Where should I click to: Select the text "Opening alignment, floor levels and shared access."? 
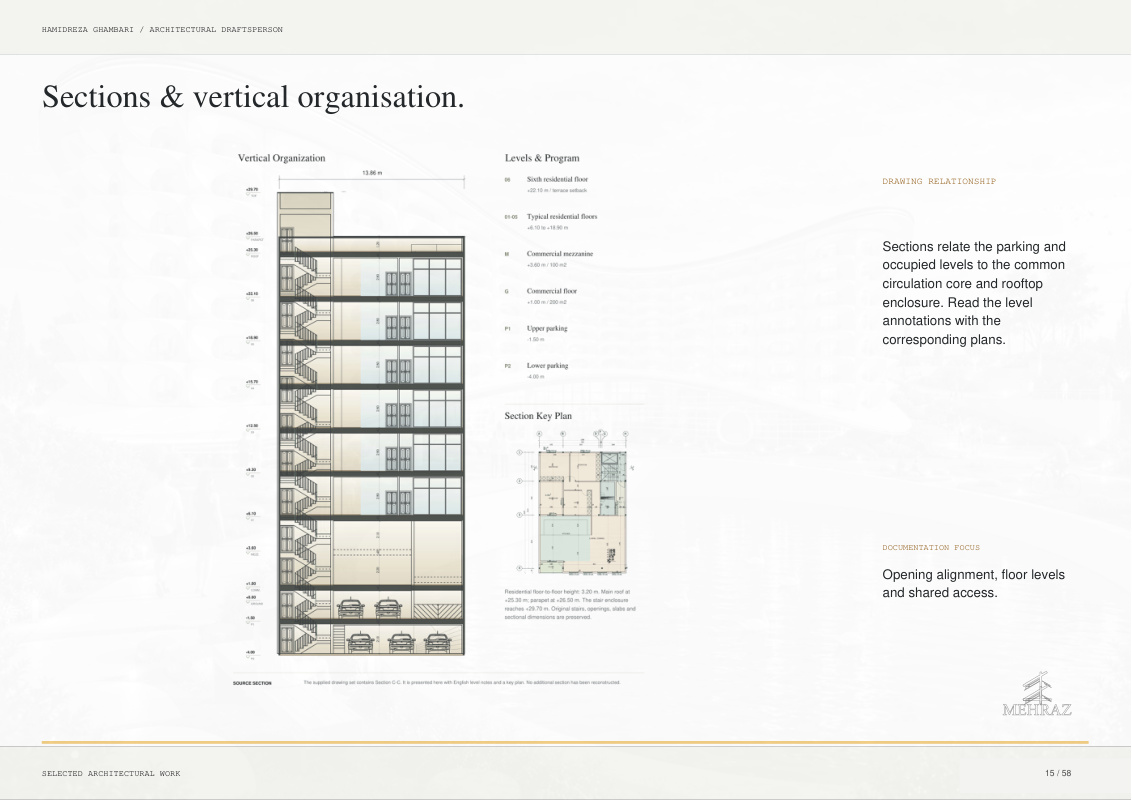pos(974,583)
